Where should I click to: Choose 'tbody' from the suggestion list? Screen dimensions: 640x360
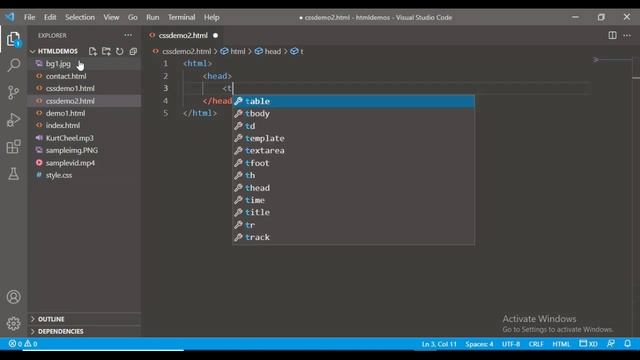click(353, 113)
